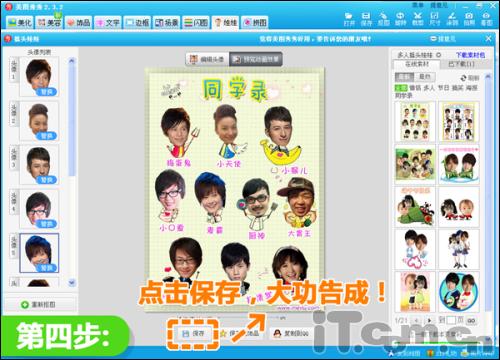Select the blue-haired avatar thumbnail in list

tap(39, 253)
